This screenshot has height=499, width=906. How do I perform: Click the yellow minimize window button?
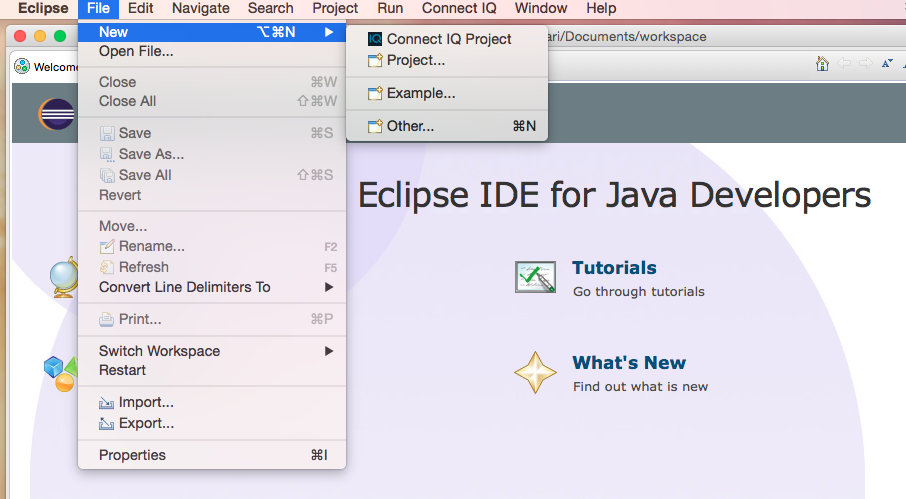pos(40,36)
